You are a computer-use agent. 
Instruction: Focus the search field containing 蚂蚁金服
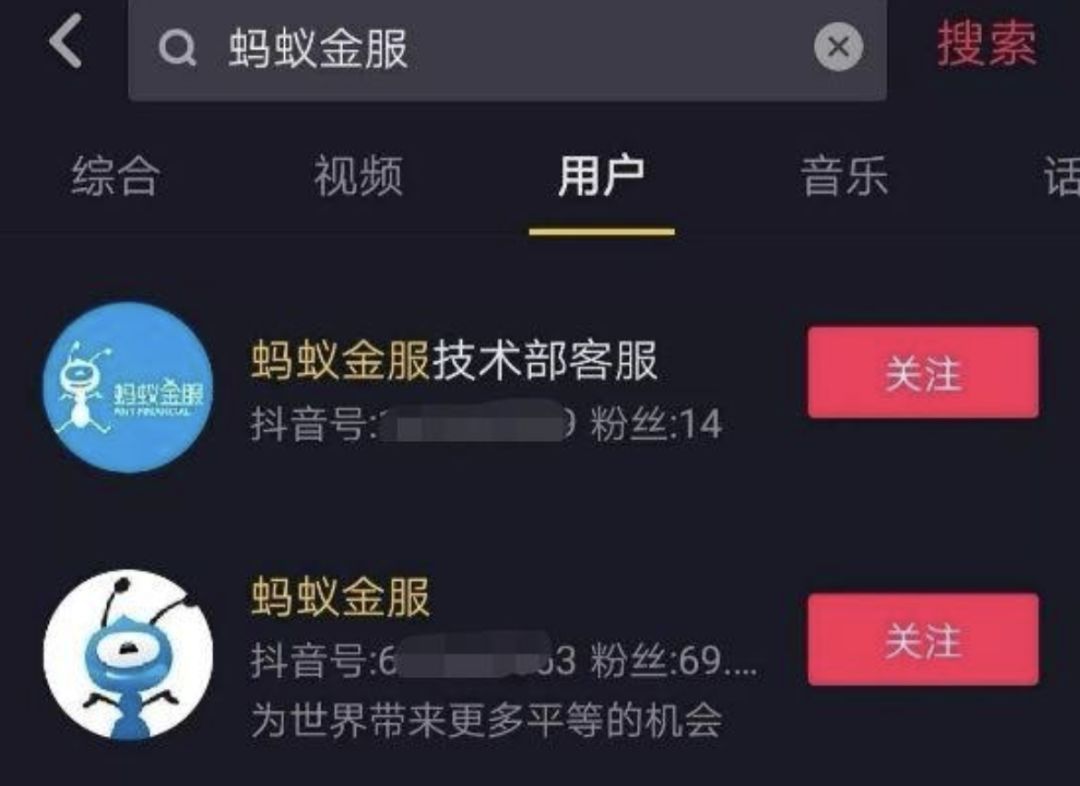tap(507, 50)
